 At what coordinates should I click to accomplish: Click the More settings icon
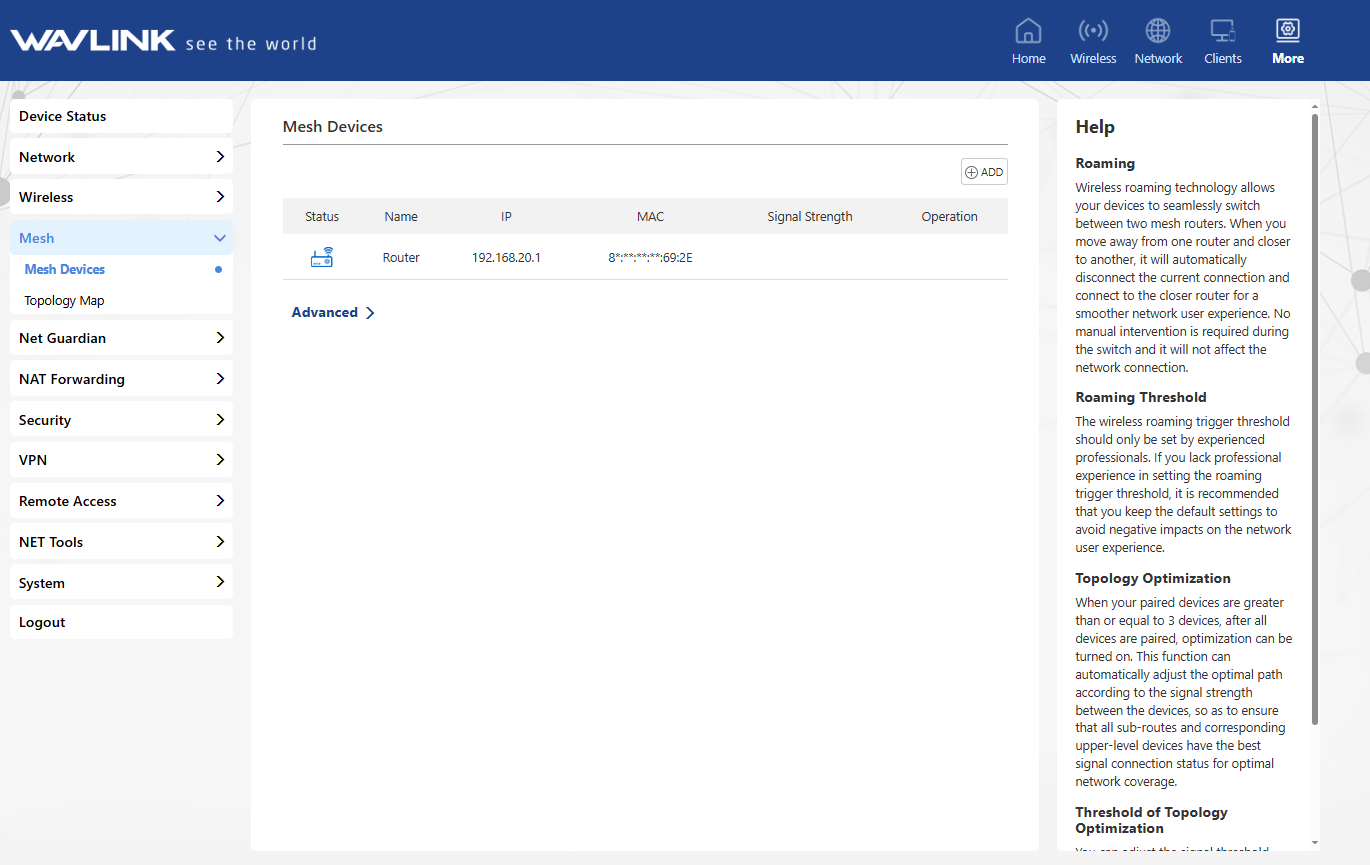coord(1288,32)
